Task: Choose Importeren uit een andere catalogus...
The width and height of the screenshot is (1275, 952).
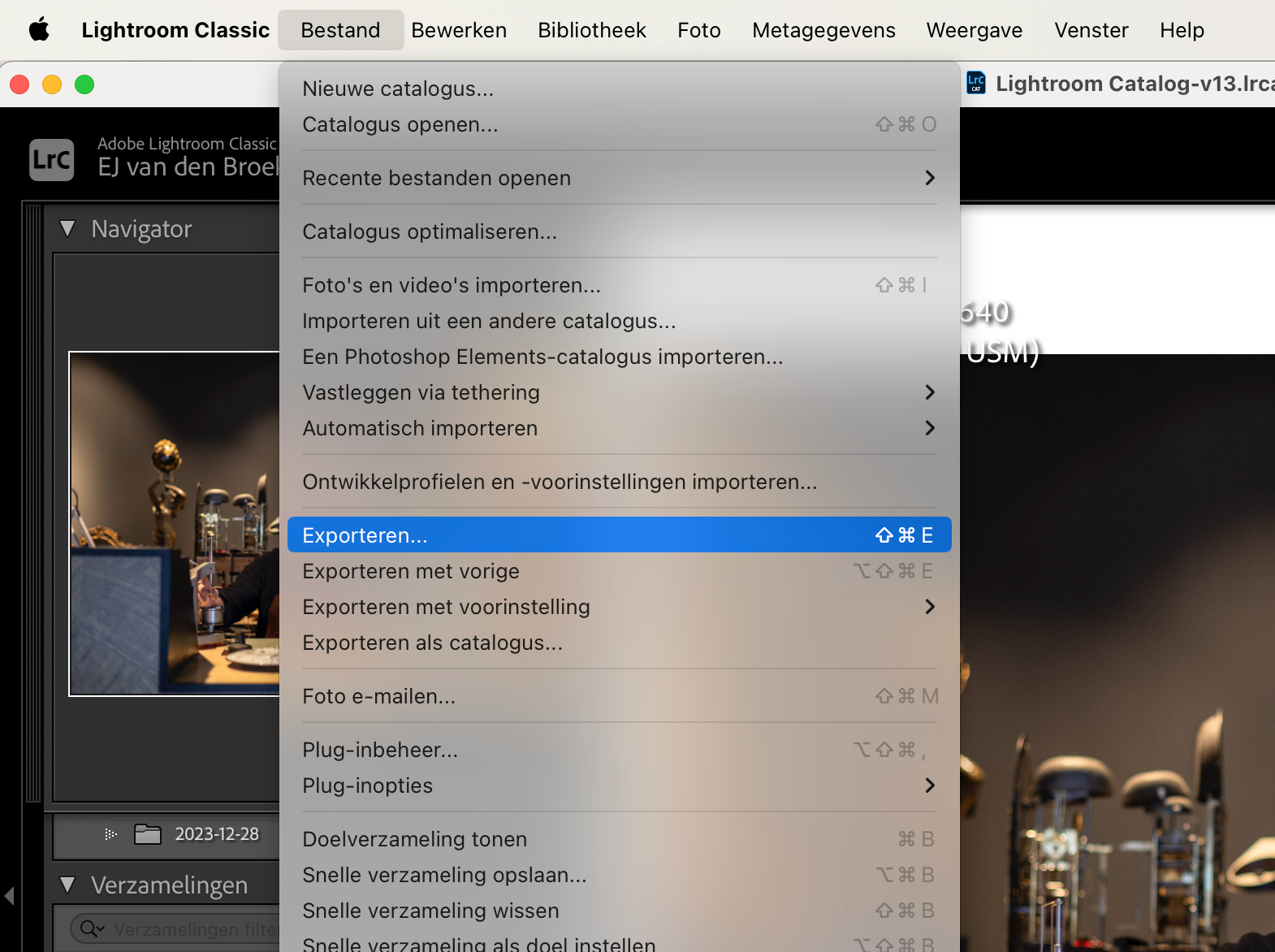Action: (x=619, y=321)
